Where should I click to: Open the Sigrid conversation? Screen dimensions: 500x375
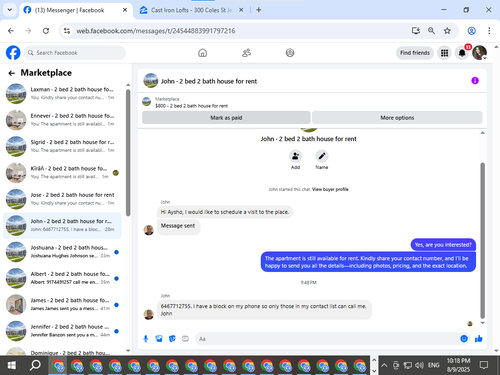[x=62, y=146]
